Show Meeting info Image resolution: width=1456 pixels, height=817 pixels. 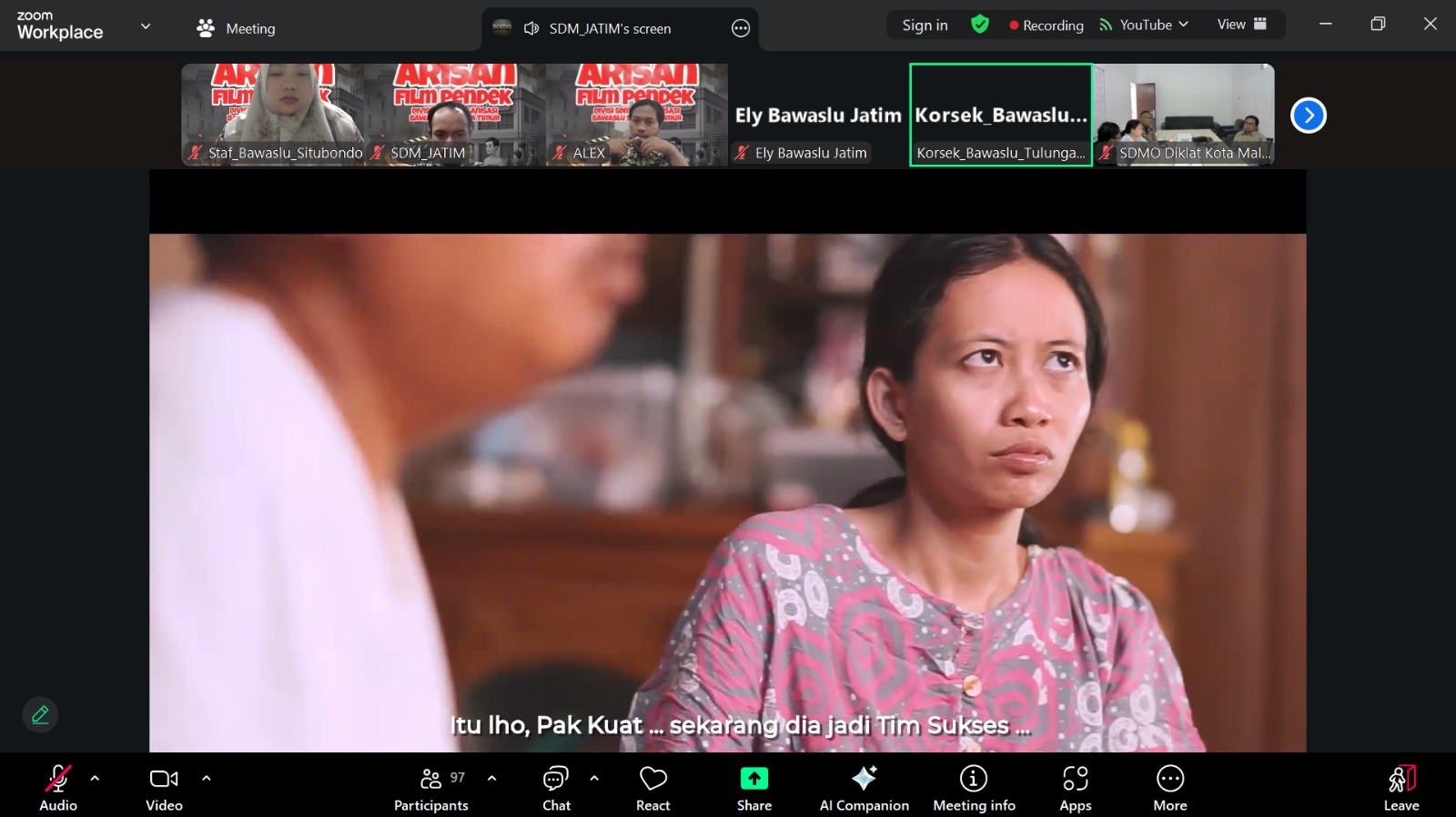(x=974, y=788)
